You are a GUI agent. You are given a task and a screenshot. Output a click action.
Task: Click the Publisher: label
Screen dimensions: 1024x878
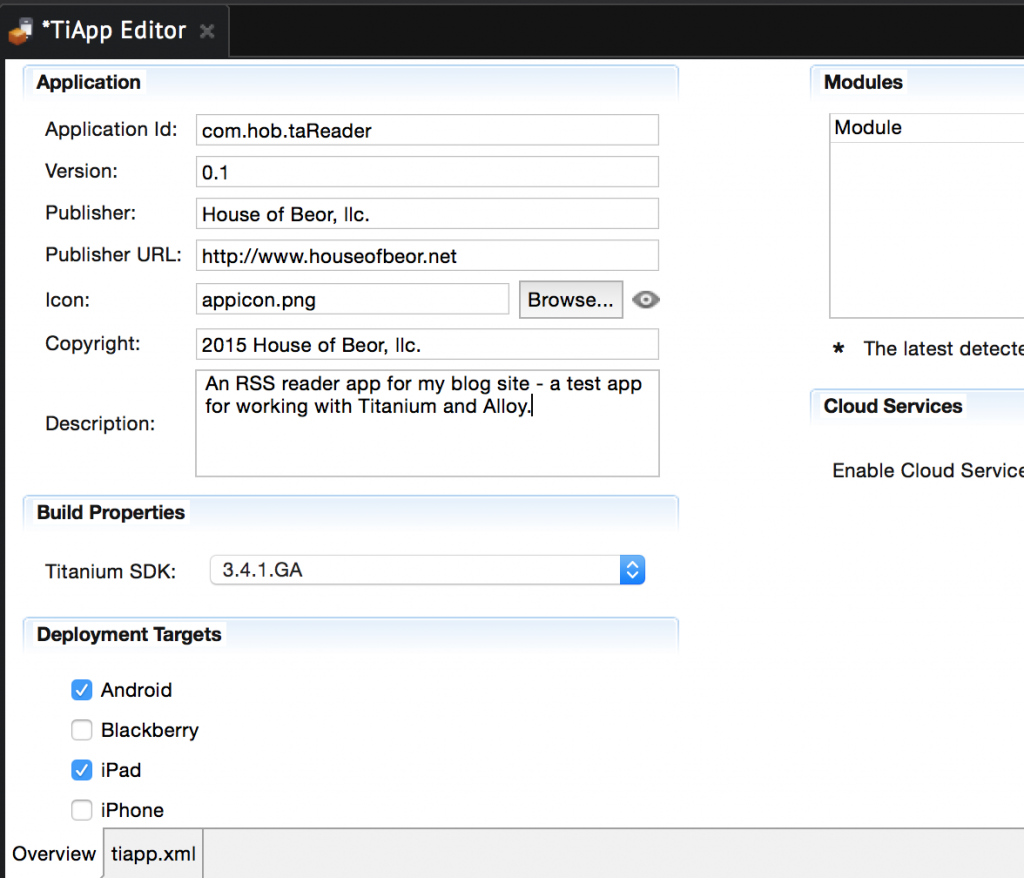coord(90,213)
